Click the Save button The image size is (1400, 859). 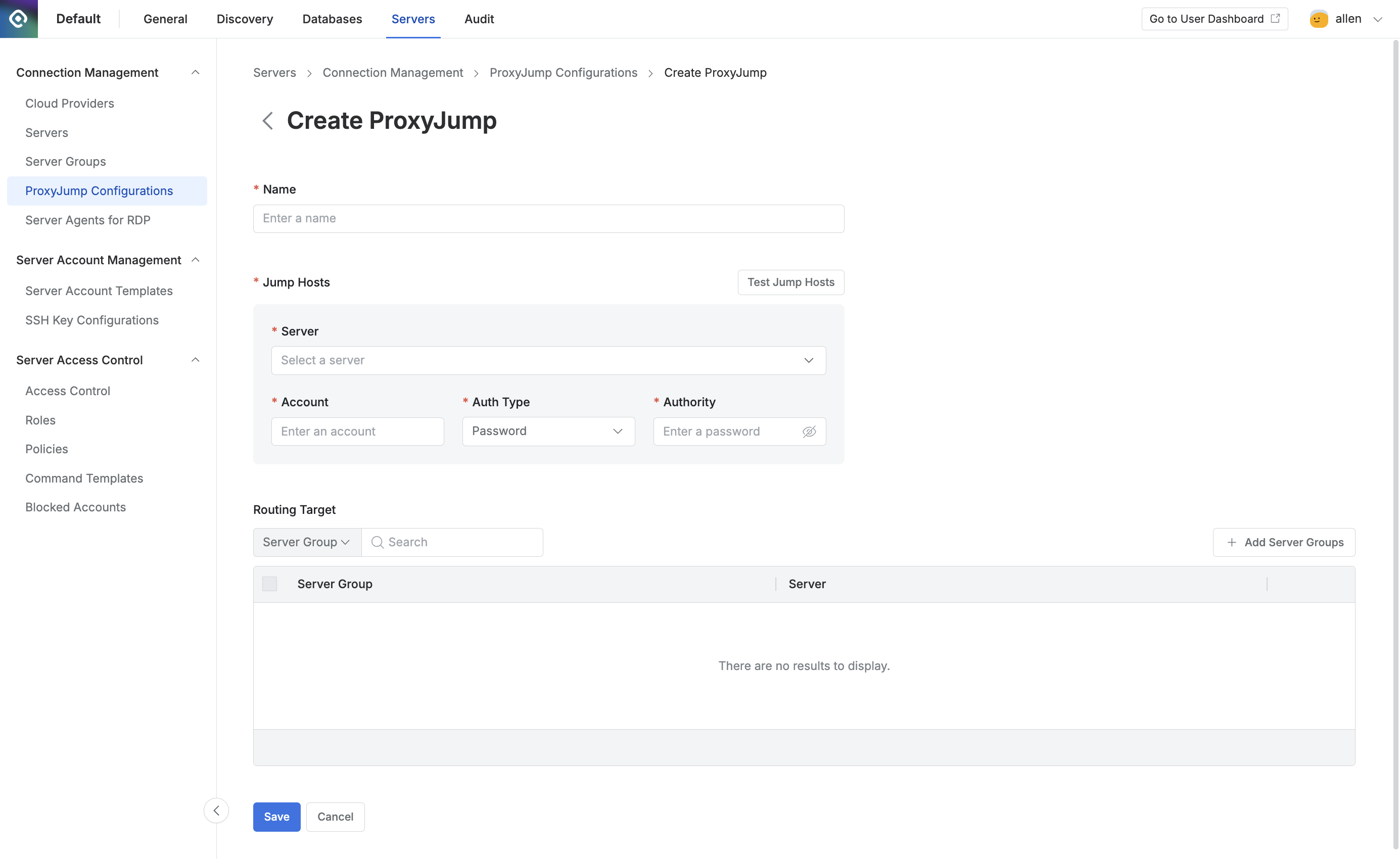276,817
